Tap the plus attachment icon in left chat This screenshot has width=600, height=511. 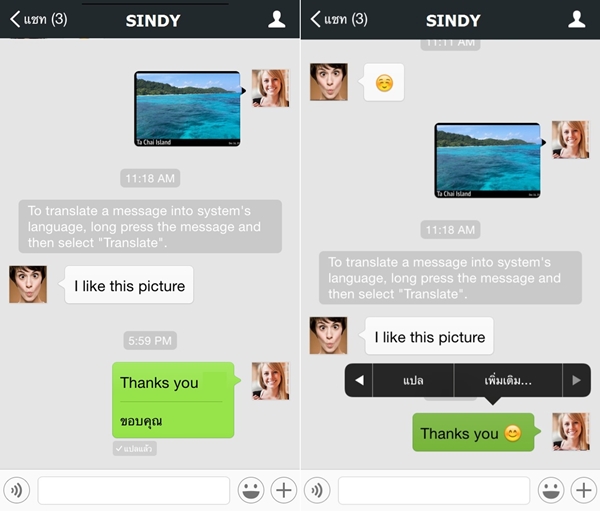[284, 490]
